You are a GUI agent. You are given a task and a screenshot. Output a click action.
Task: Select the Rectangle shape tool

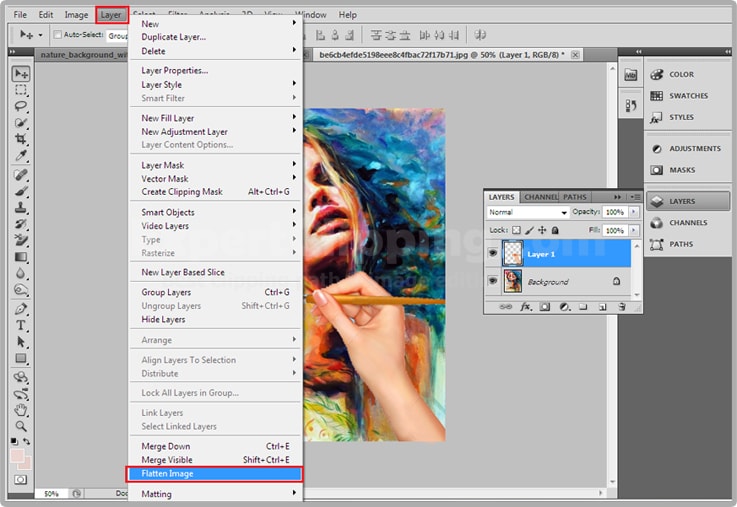click(21, 358)
